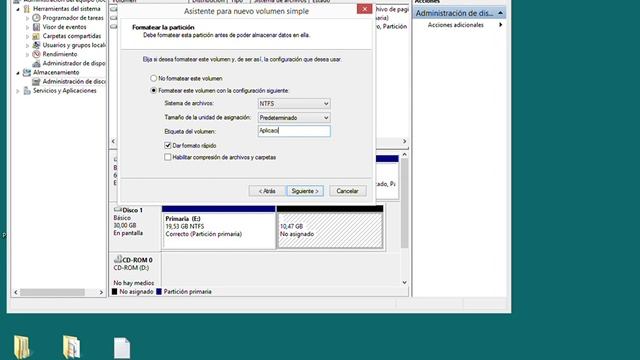Click the Visor de eventos icon
Screen dimensions: 640x360
click(36, 27)
